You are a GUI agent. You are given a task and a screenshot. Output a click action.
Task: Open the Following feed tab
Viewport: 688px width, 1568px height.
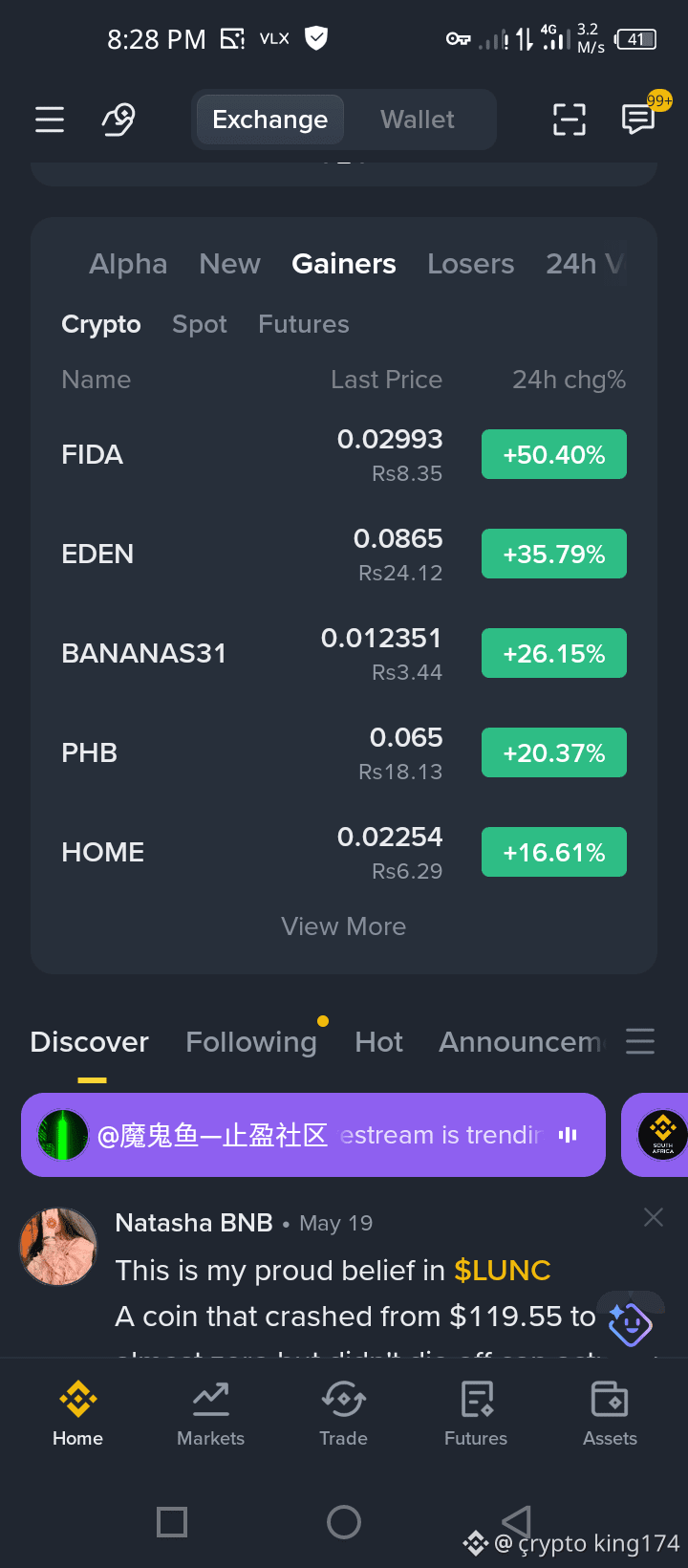coord(251,1041)
